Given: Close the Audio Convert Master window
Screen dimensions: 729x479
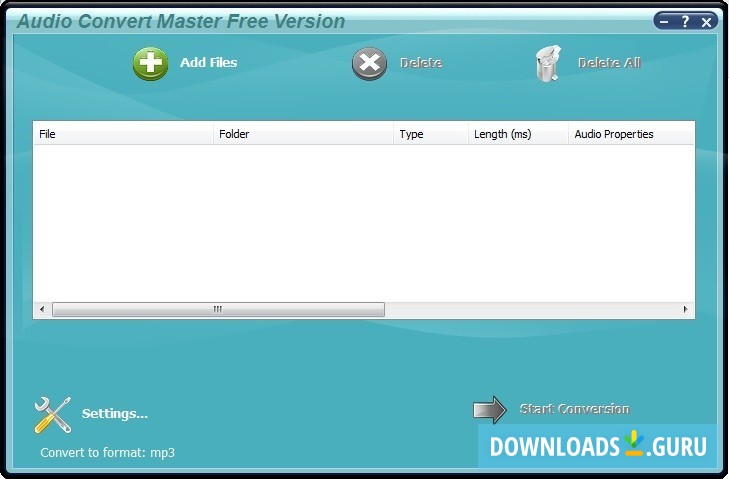Looking at the screenshot, I should 706,22.
